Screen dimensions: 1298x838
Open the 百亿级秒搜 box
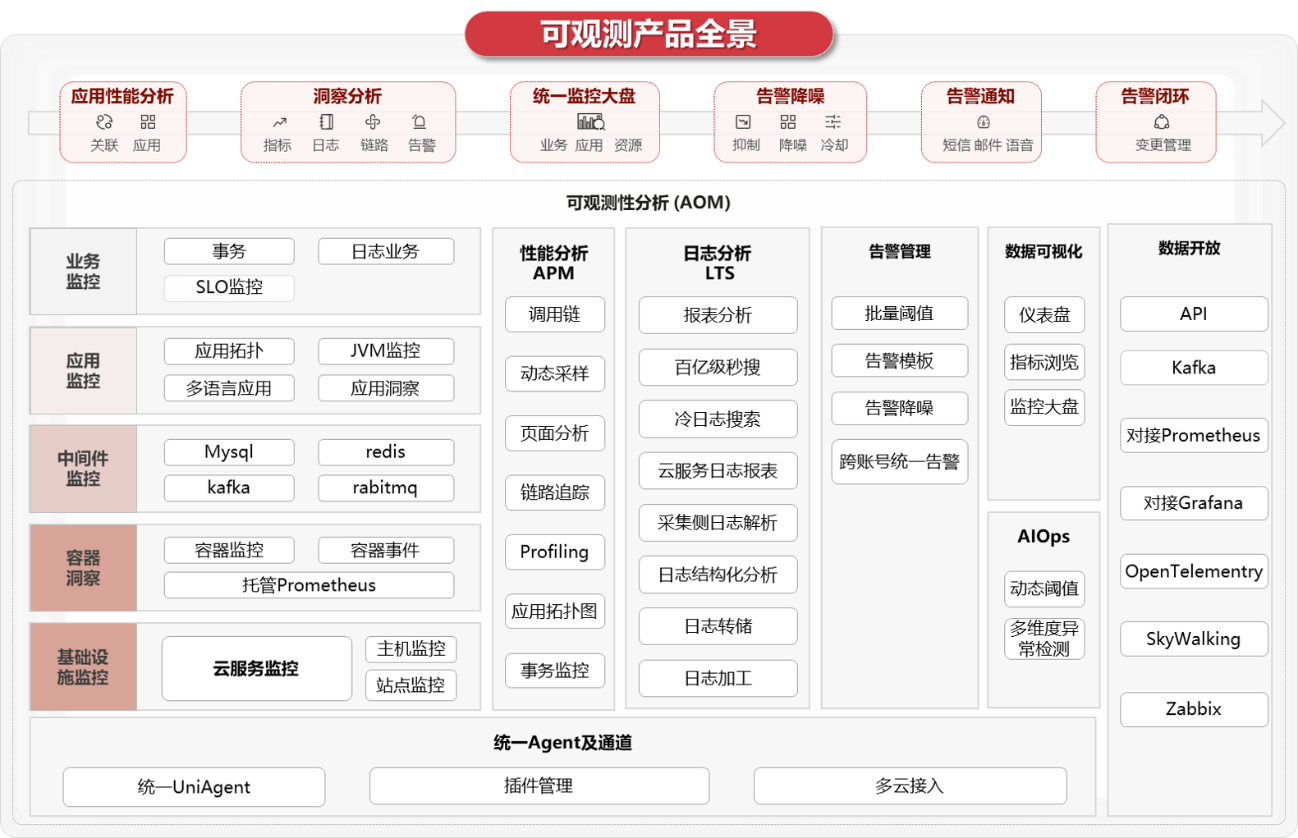[719, 367]
